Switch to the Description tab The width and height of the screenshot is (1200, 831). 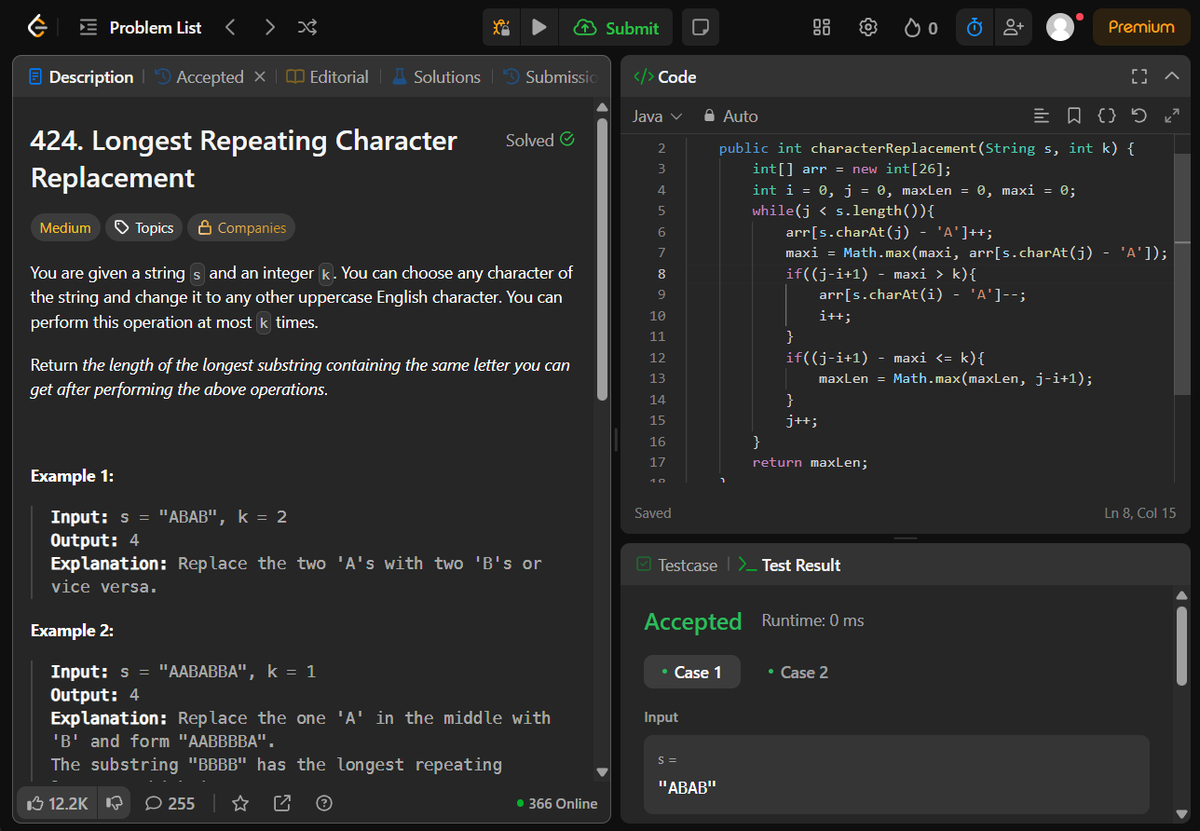(81, 77)
